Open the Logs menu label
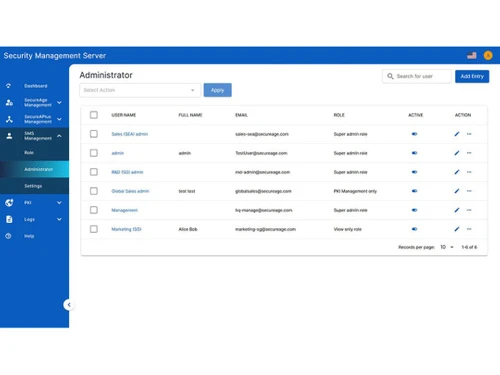The height and width of the screenshot is (375, 500). (29, 219)
